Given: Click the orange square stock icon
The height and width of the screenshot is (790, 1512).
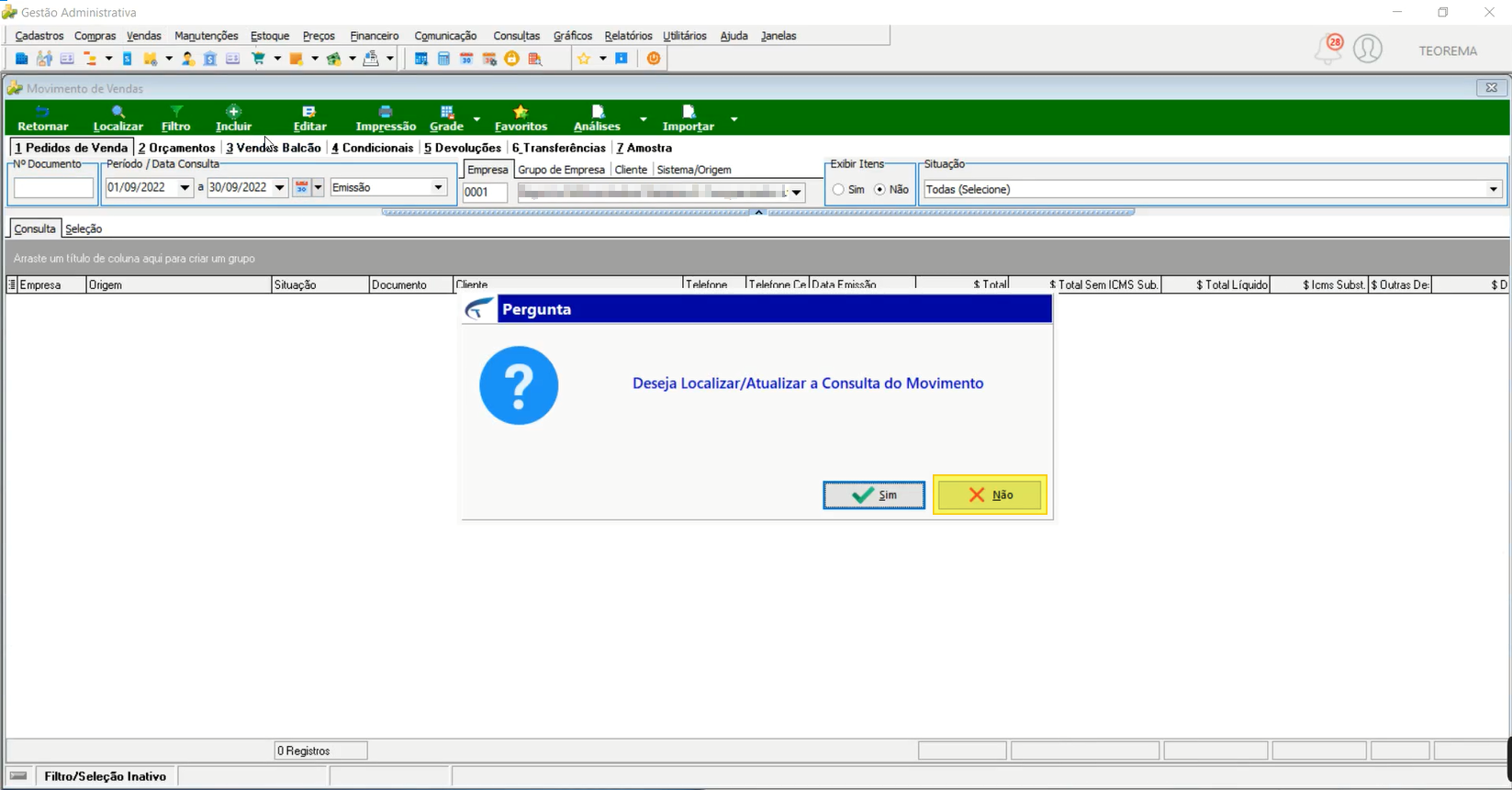Looking at the screenshot, I should coord(297,59).
